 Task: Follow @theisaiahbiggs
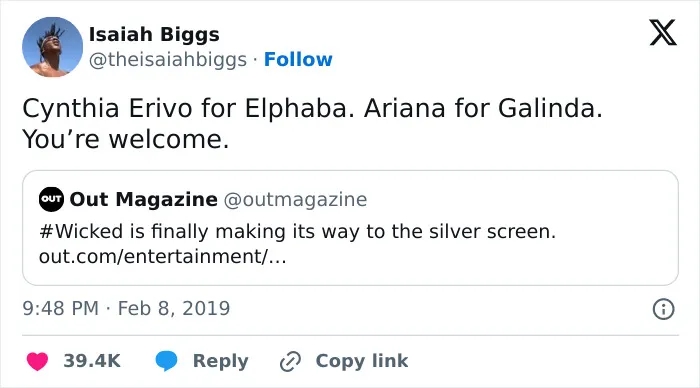coord(298,59)
